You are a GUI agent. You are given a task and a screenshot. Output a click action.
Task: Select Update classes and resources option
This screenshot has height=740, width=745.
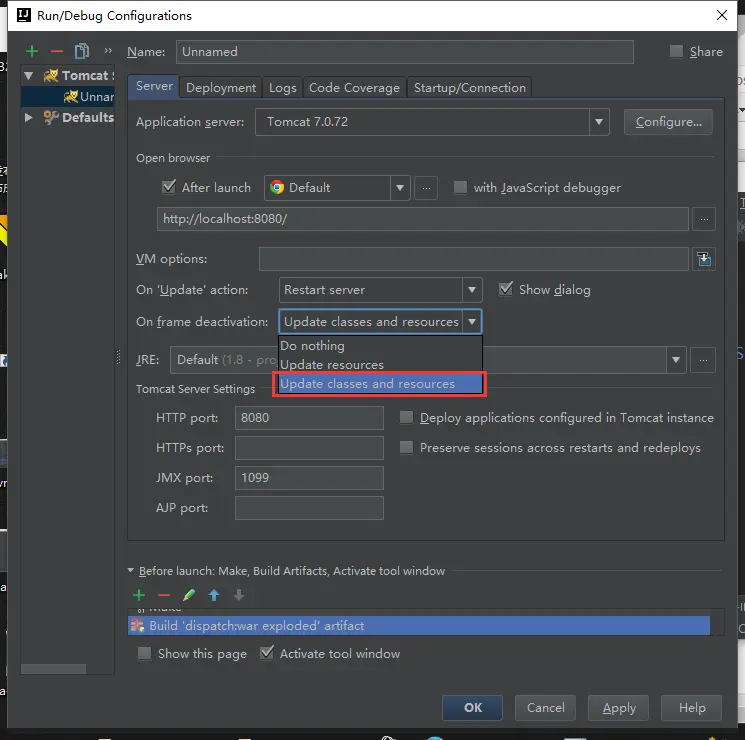(380, 384)
